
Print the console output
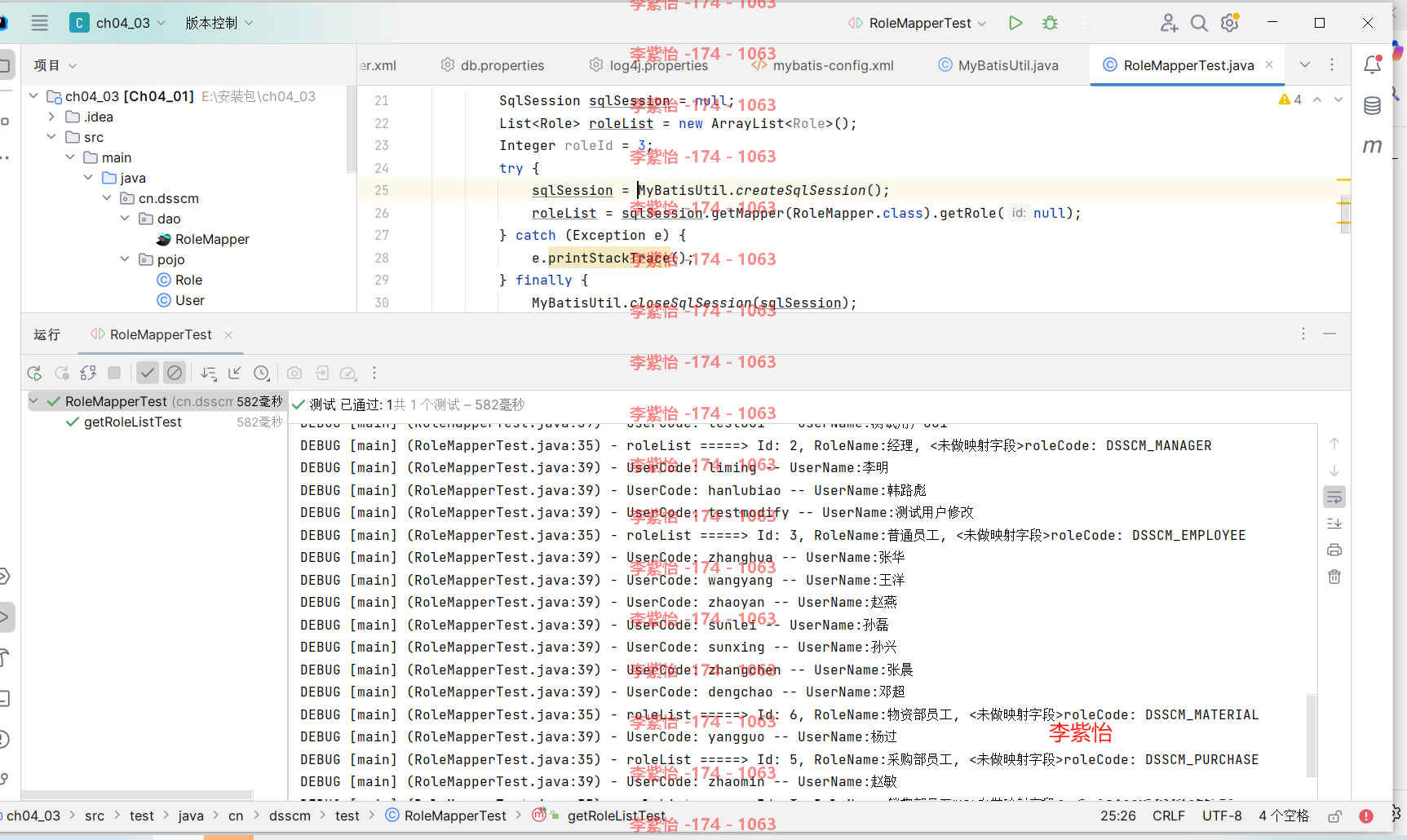[x=1334, y=550]
